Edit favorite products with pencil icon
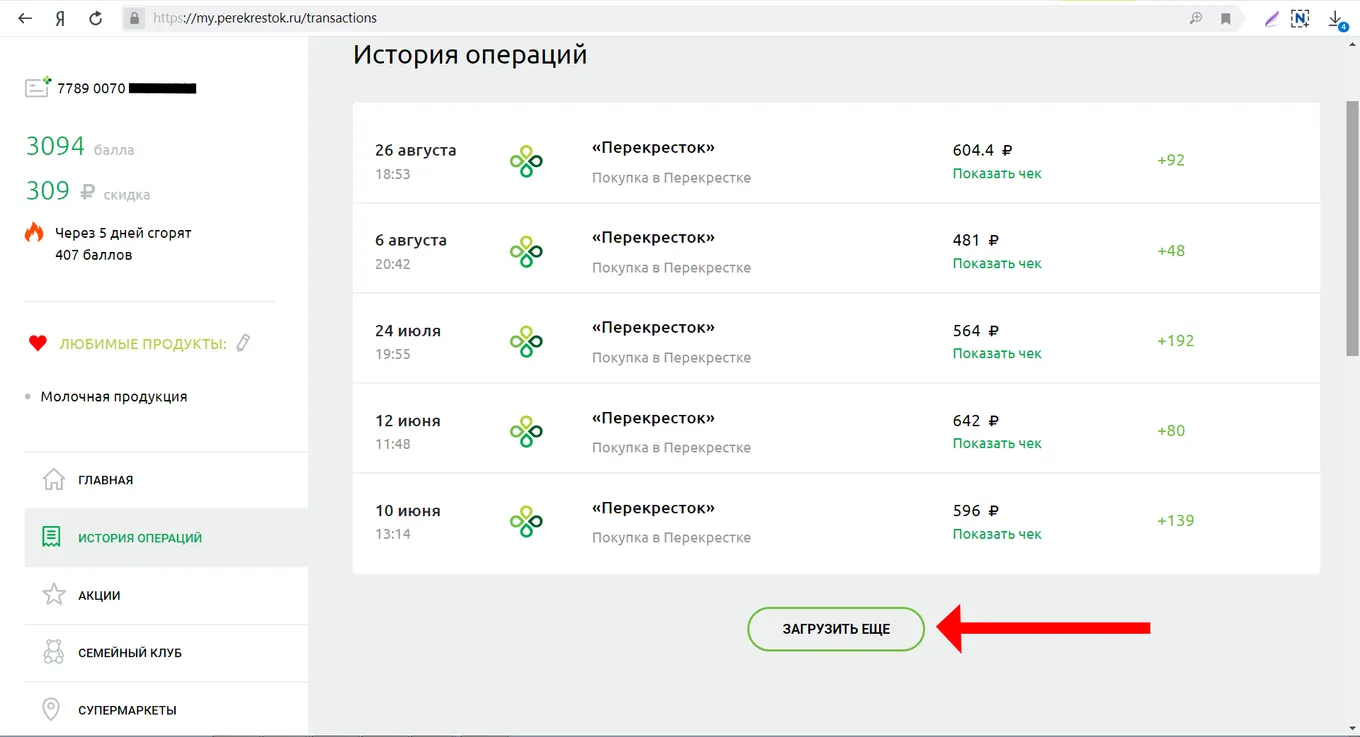Image resolution: width=1360 pixels, height=737 pixels. point(242,342)
